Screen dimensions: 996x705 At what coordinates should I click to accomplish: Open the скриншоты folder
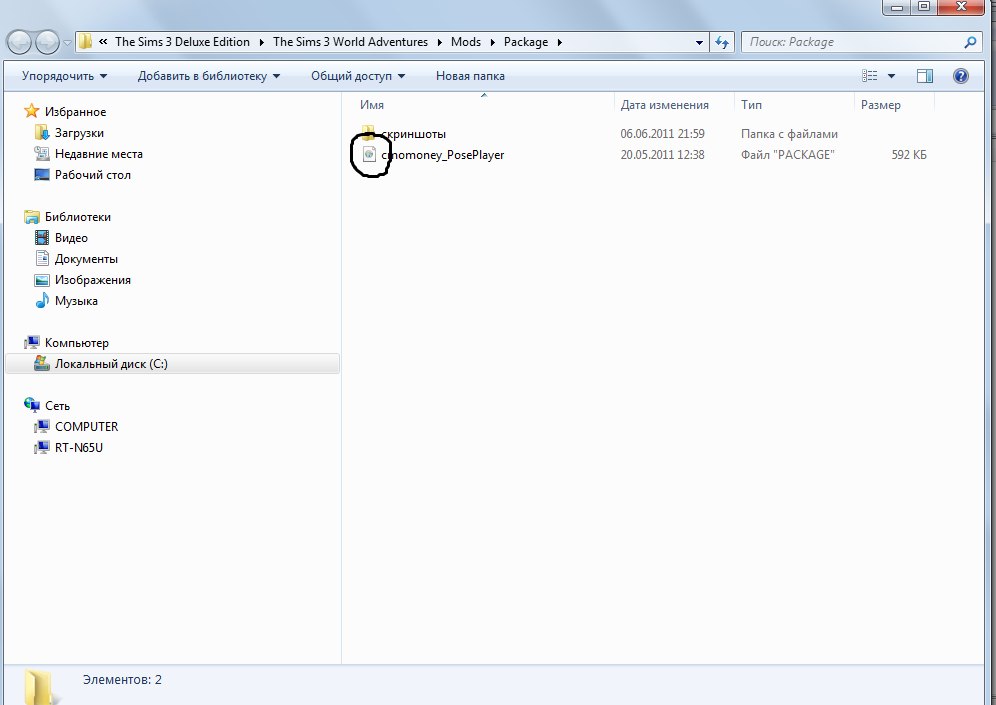point(413,134)
